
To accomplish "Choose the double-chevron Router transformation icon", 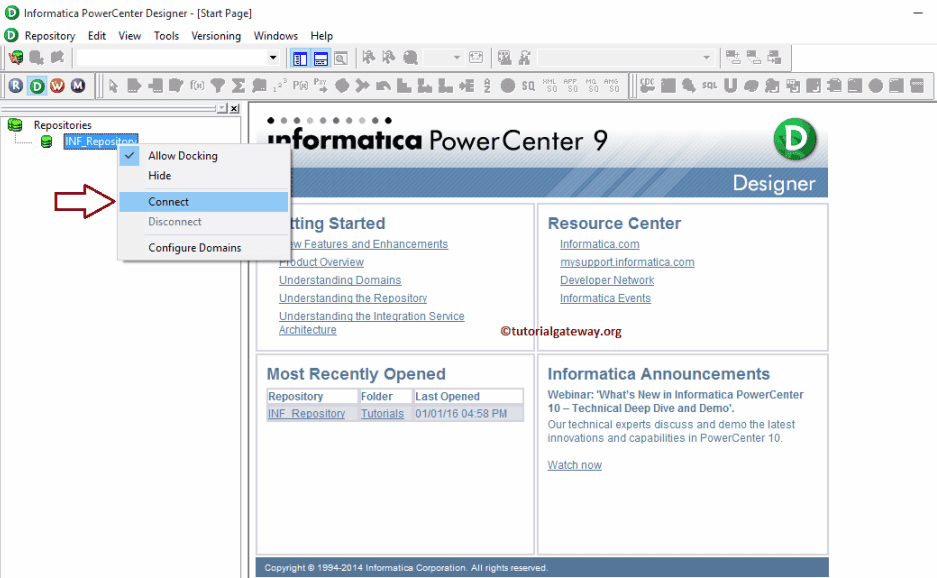I will point(363,85).
